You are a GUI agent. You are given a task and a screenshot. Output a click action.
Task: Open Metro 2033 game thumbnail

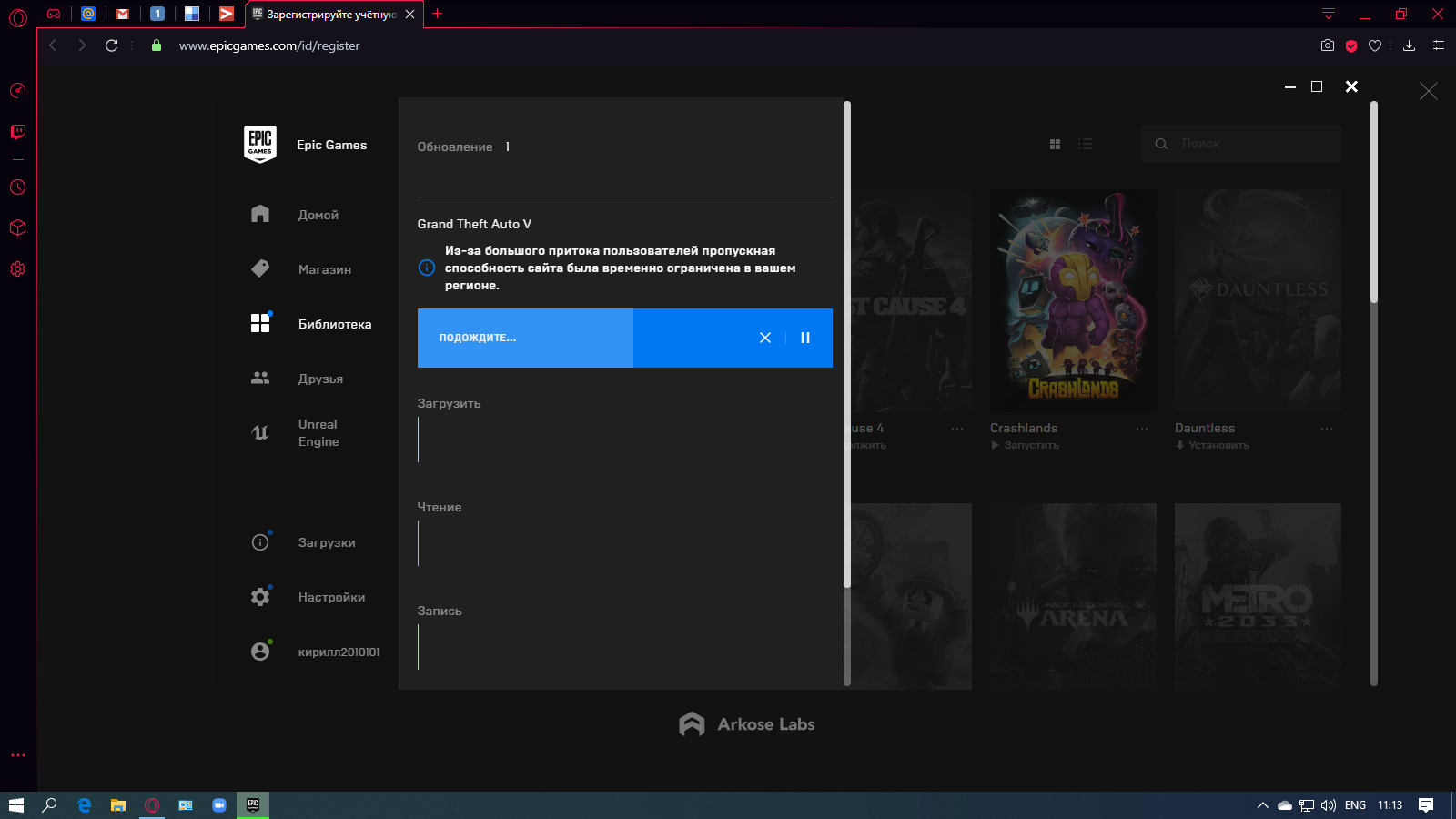tap(1258, 596)
